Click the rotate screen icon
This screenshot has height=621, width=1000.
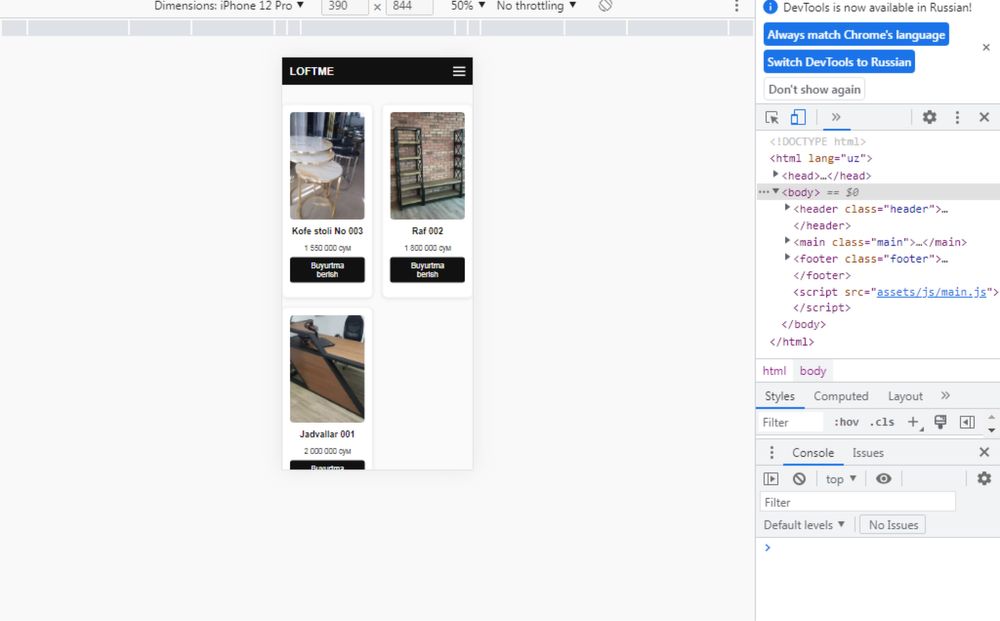[605, 6]
